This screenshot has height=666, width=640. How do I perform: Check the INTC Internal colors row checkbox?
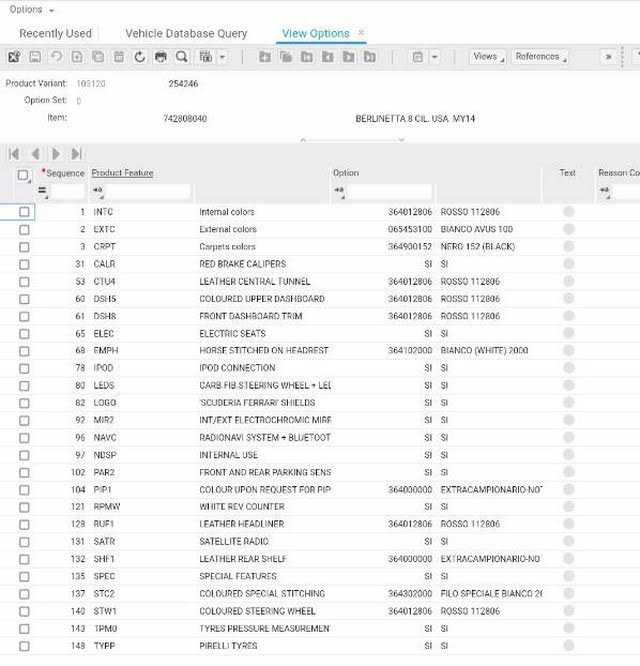24,212
